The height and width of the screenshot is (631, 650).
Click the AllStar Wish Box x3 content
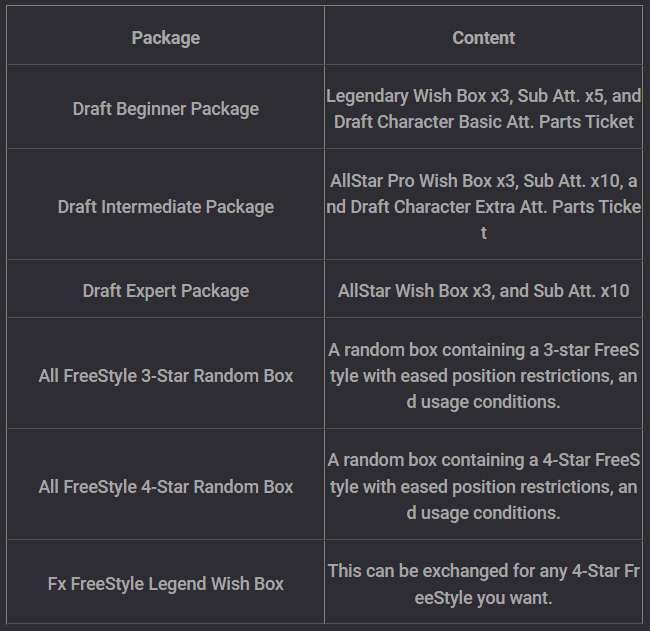click(x=483, y=291)
